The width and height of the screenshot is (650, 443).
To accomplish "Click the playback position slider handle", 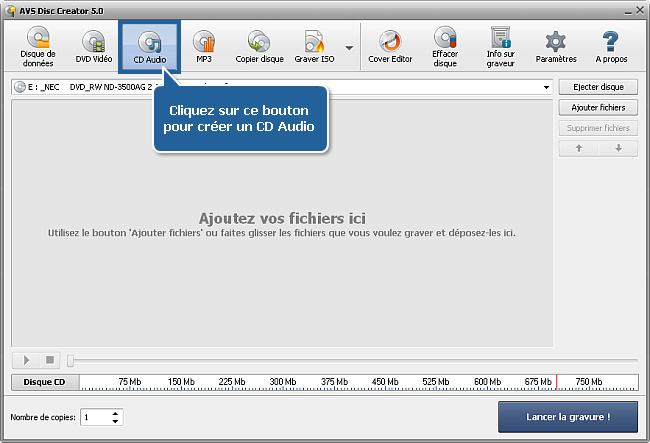I will click(70, 361).
